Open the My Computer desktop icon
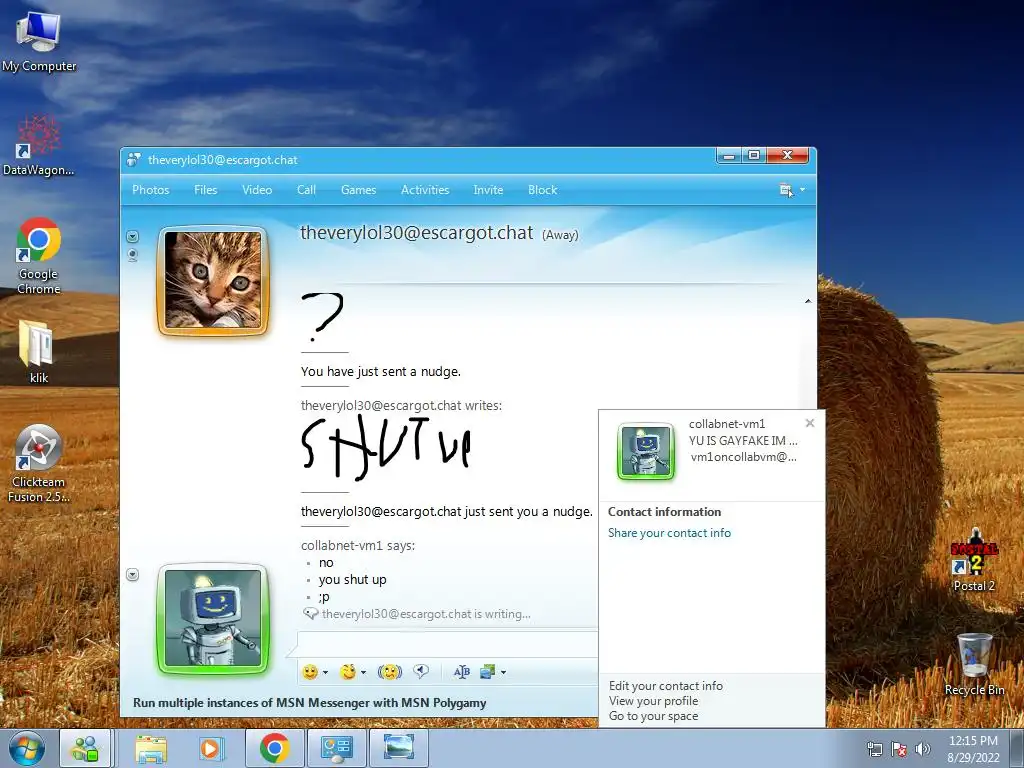Image resolution: width=1024 pixels, height=768 pixels. pos(39,40)
